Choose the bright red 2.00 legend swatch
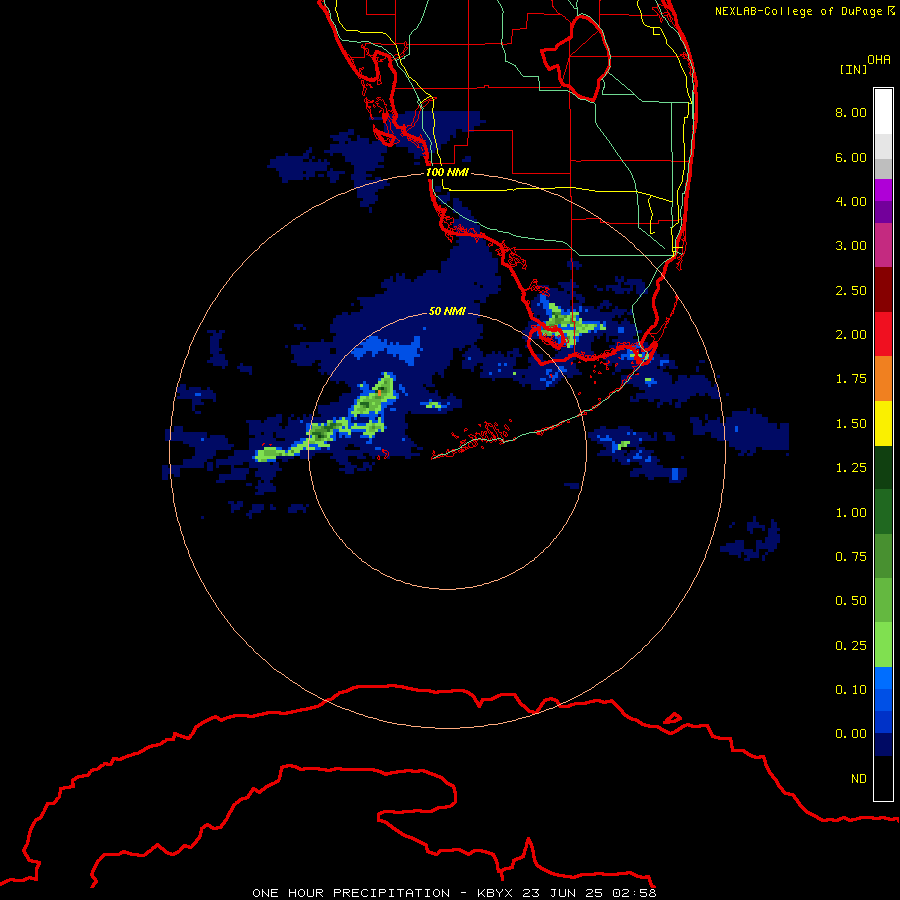 click(x=883, y=334)
